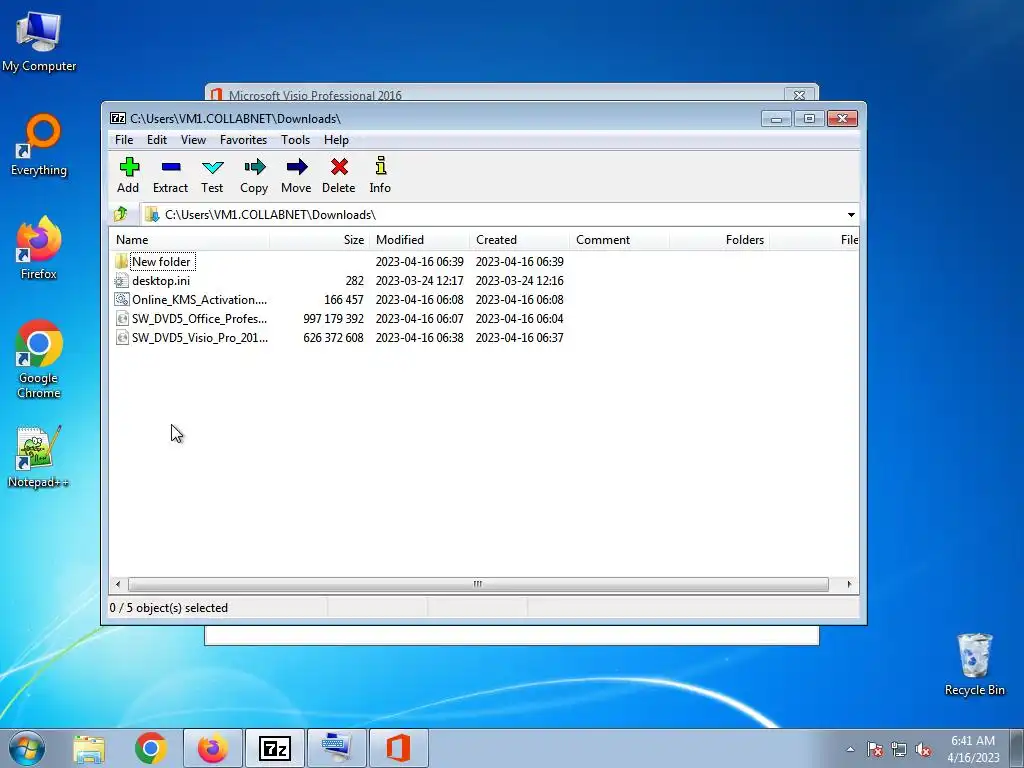Image resolution: width=1024 pixels, height=768 pixels.
Task: Open Firefox from the taskbar
Action: (x=213, y=748)
